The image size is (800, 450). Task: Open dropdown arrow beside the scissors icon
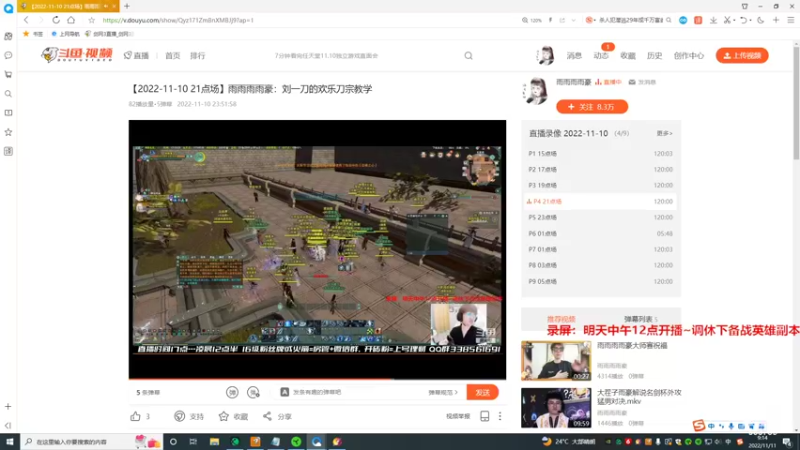click(734, 20)
